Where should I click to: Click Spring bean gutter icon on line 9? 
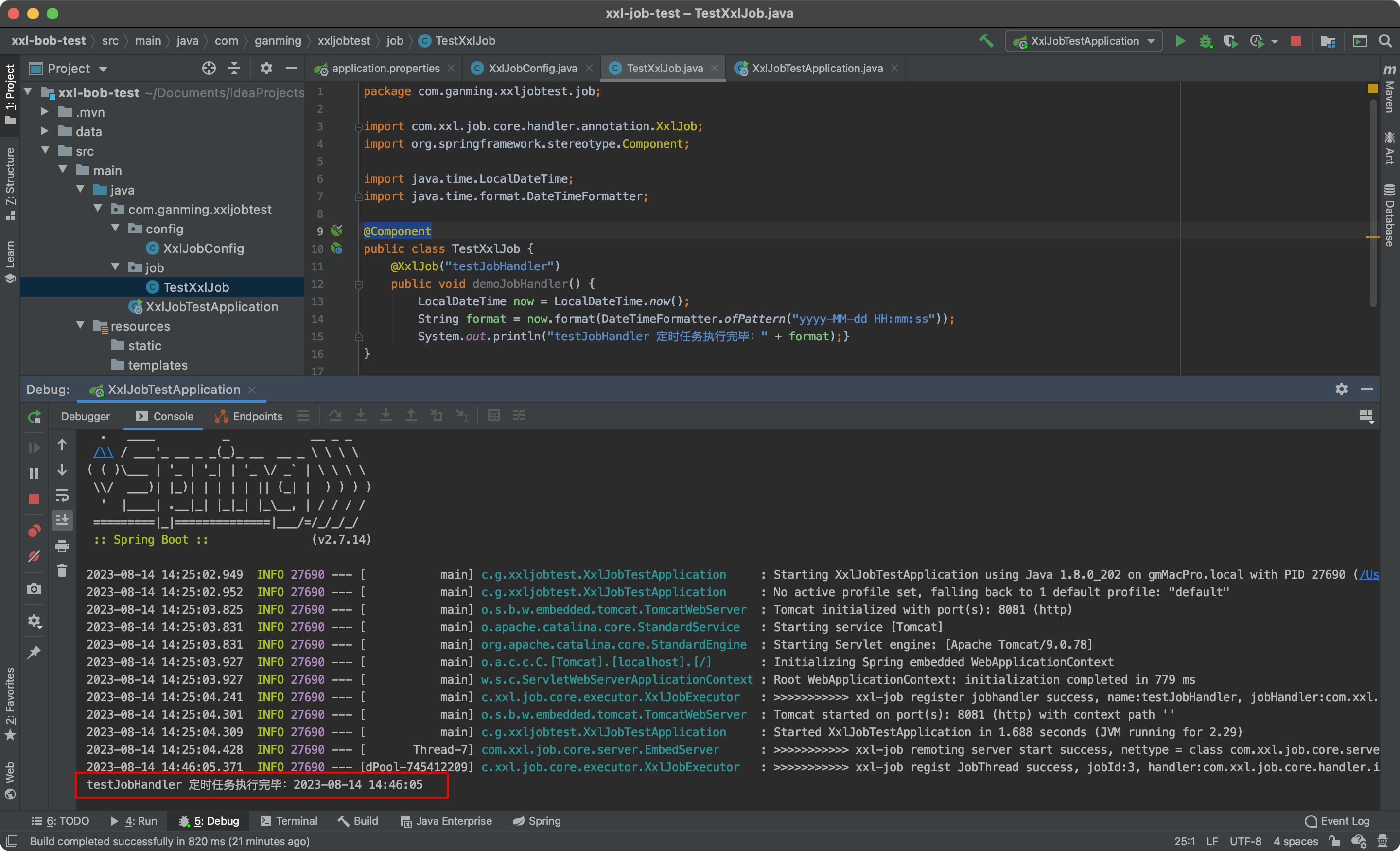coord(337,230)
